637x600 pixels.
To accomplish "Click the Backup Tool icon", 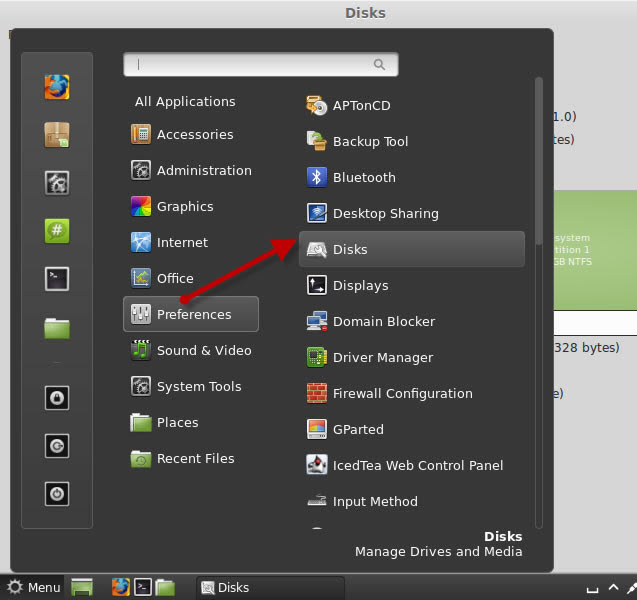I will [316, 141].
